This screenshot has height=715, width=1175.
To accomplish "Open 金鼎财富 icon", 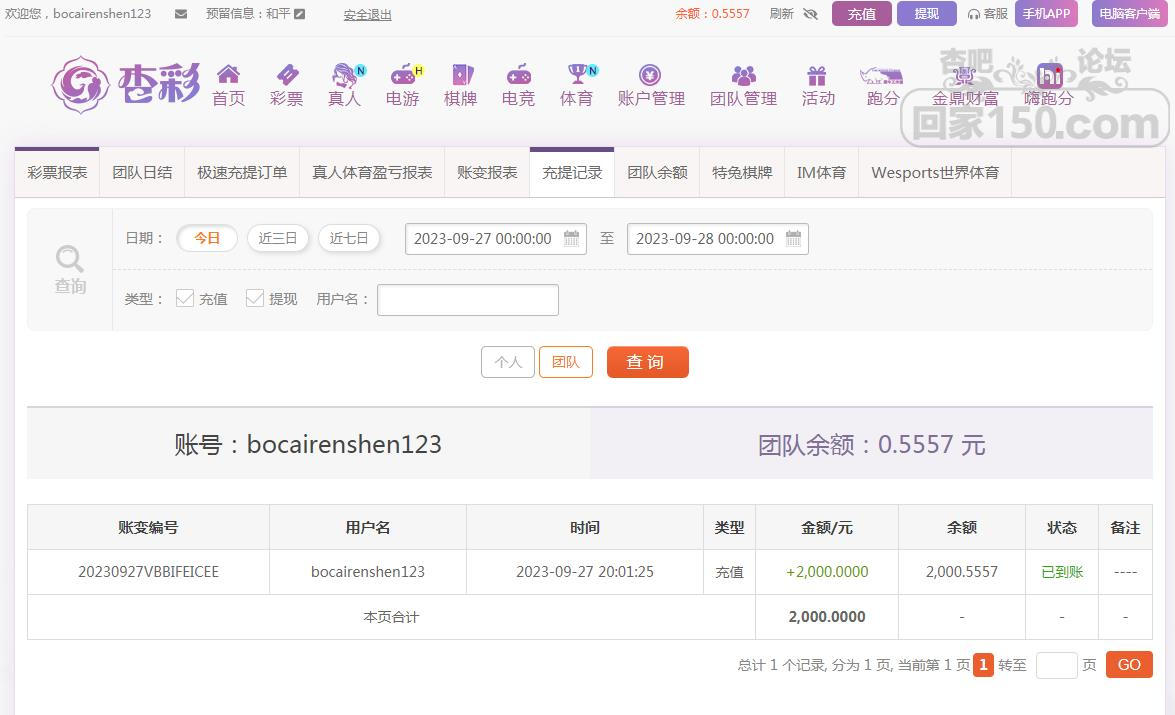I will tap(964, 76).
